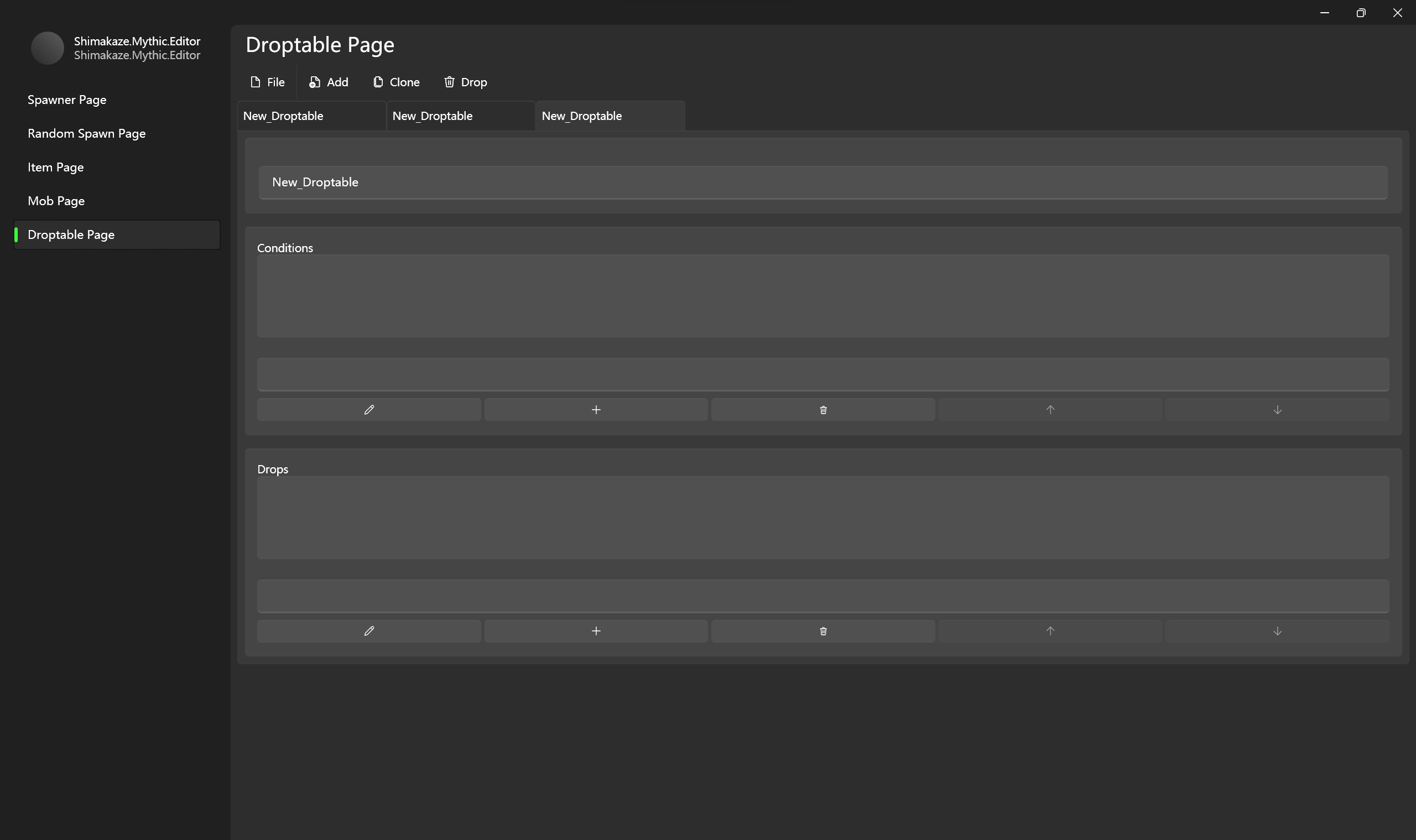Add a new drop using the plus icon

pyautogui.click(x=596, y=630)
